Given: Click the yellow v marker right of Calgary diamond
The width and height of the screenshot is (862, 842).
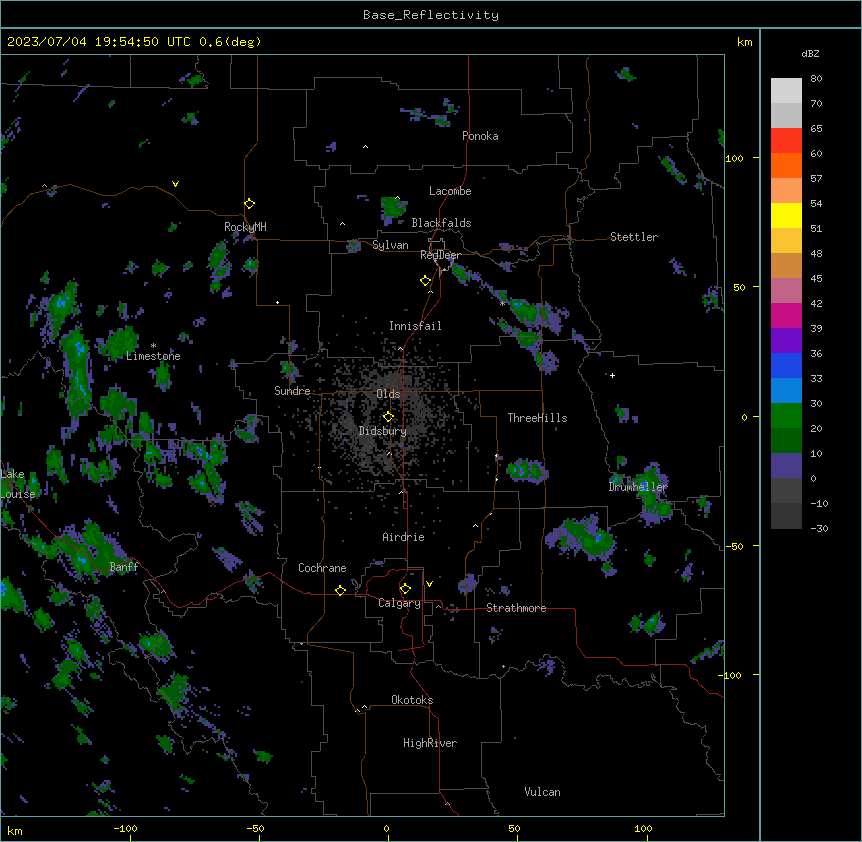Looking at the screenshot, I should pos(429,584).
